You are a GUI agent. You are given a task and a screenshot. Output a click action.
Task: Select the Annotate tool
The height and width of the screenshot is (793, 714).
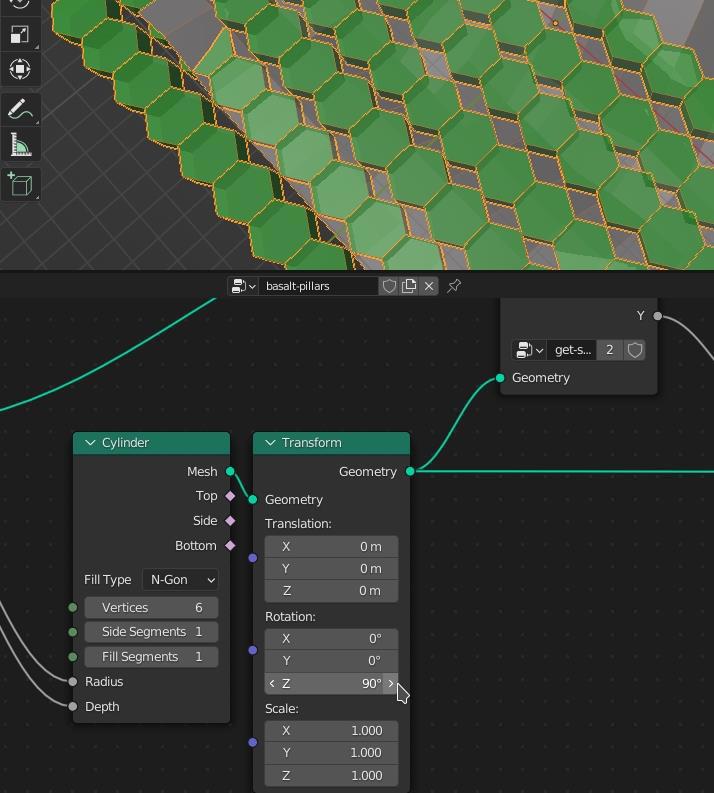(20, 110)
